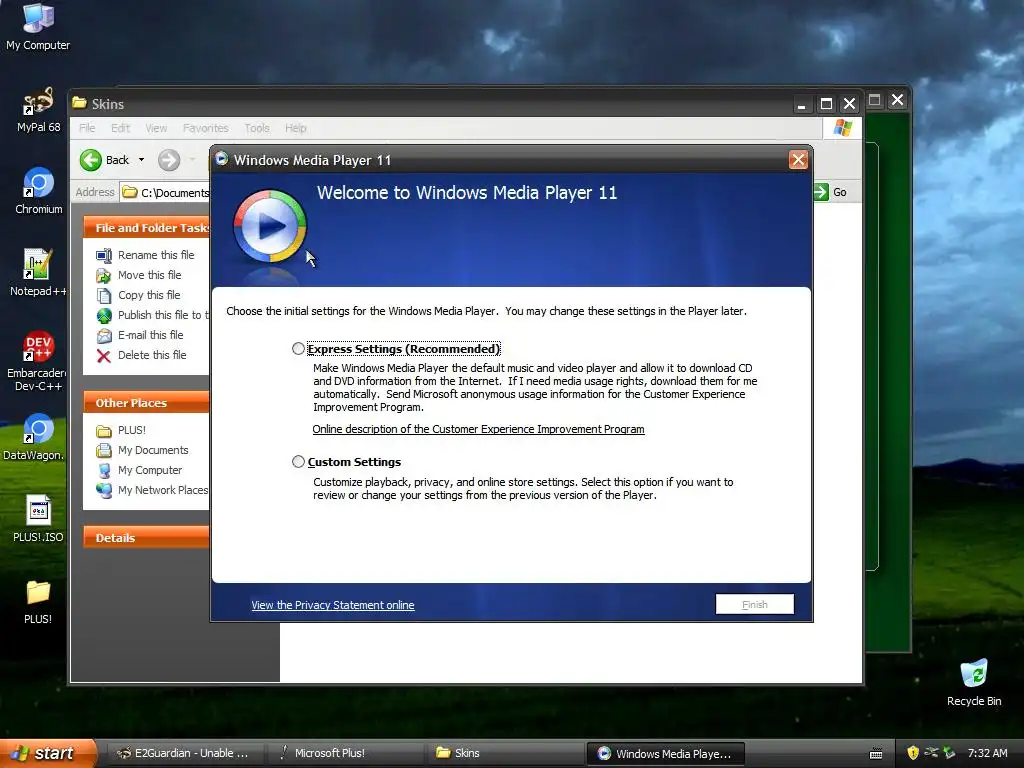Click the address bar path field
1024x768 pixels.
point(165,192)
